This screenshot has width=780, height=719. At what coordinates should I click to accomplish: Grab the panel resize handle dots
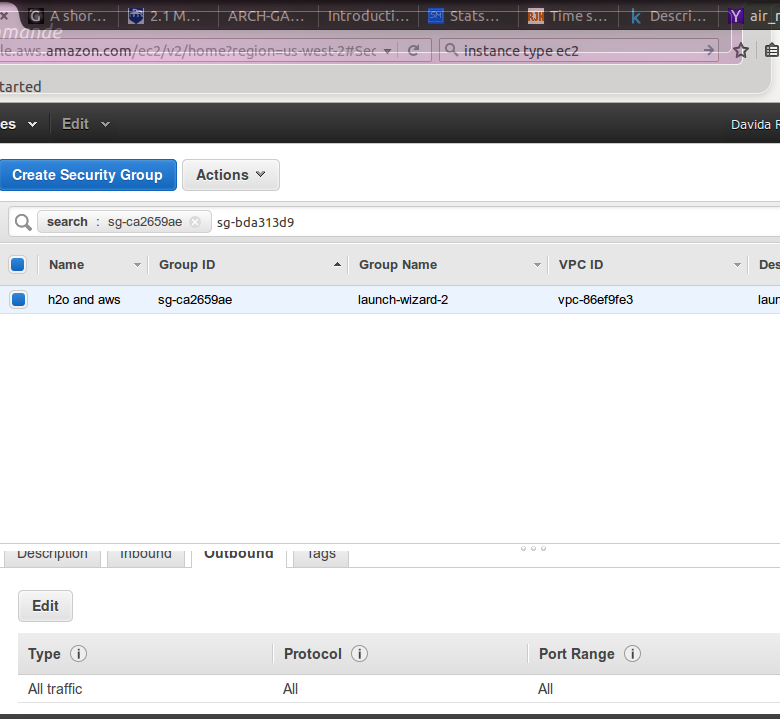[533, 548]
